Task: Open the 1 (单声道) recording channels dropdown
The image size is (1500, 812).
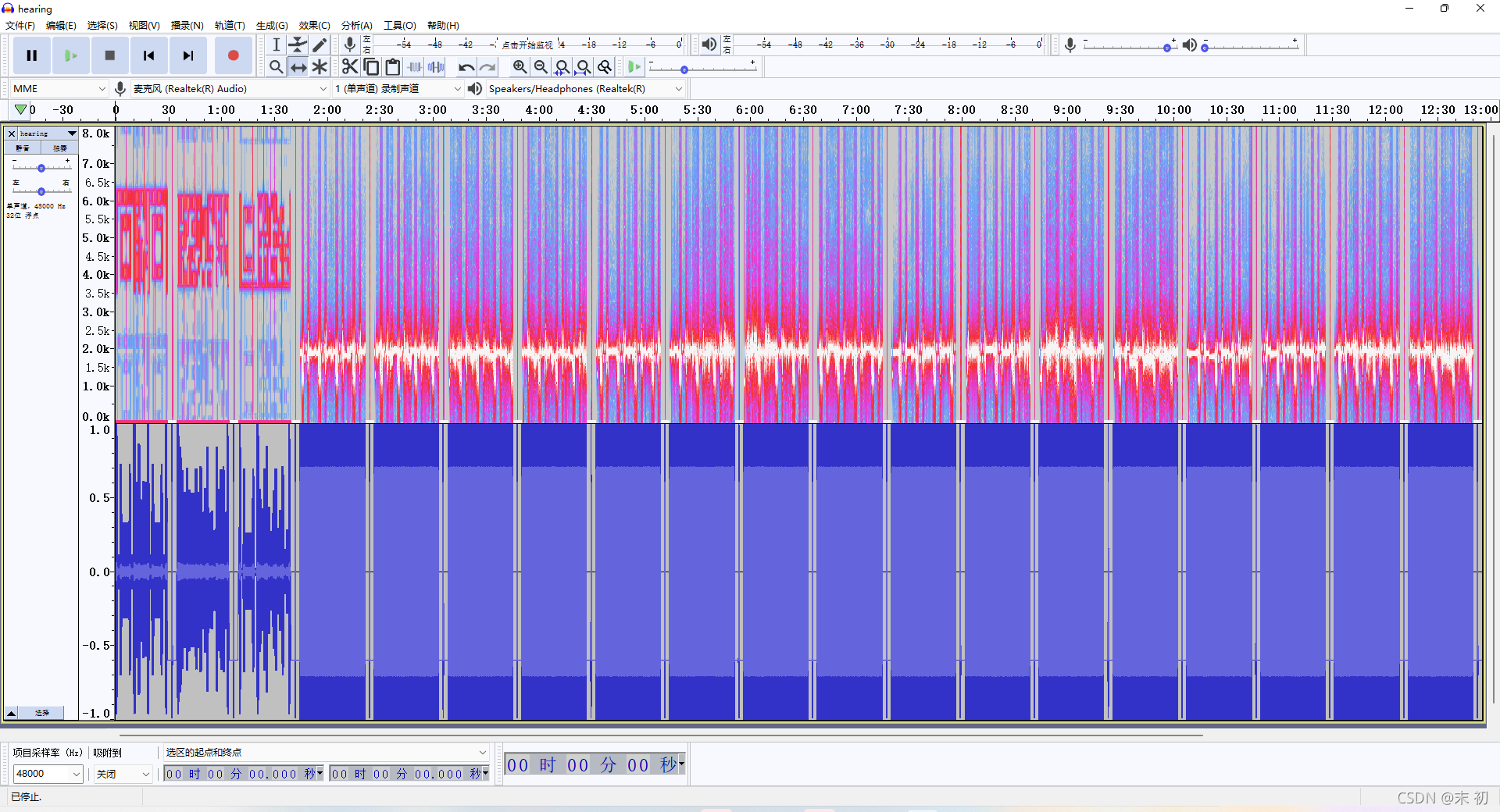Action: click(398, 89)
